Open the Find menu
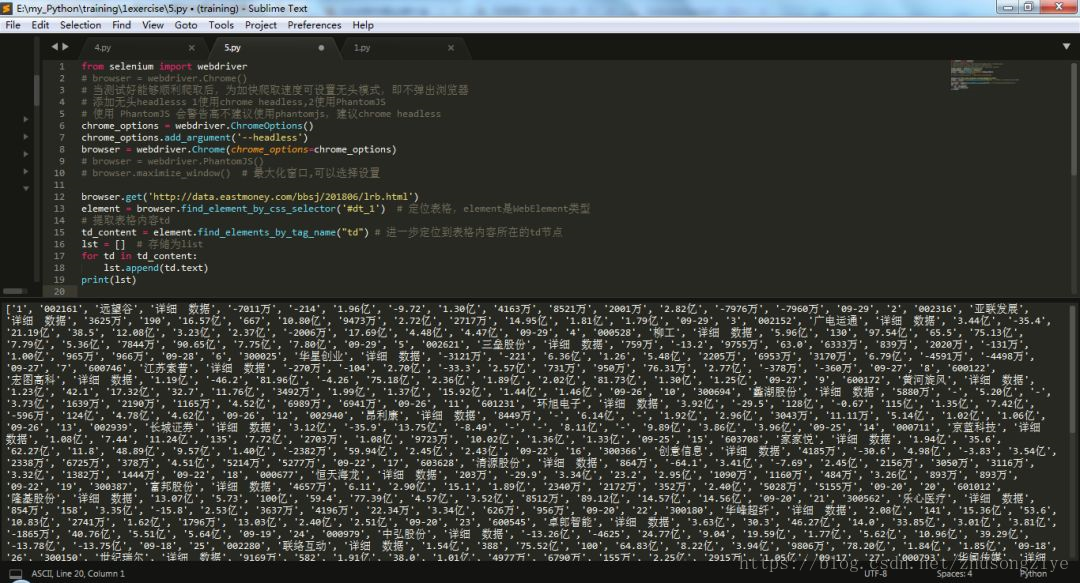Screen dimensions: 1080x583 pyautogui.click(x=121, y=25)
